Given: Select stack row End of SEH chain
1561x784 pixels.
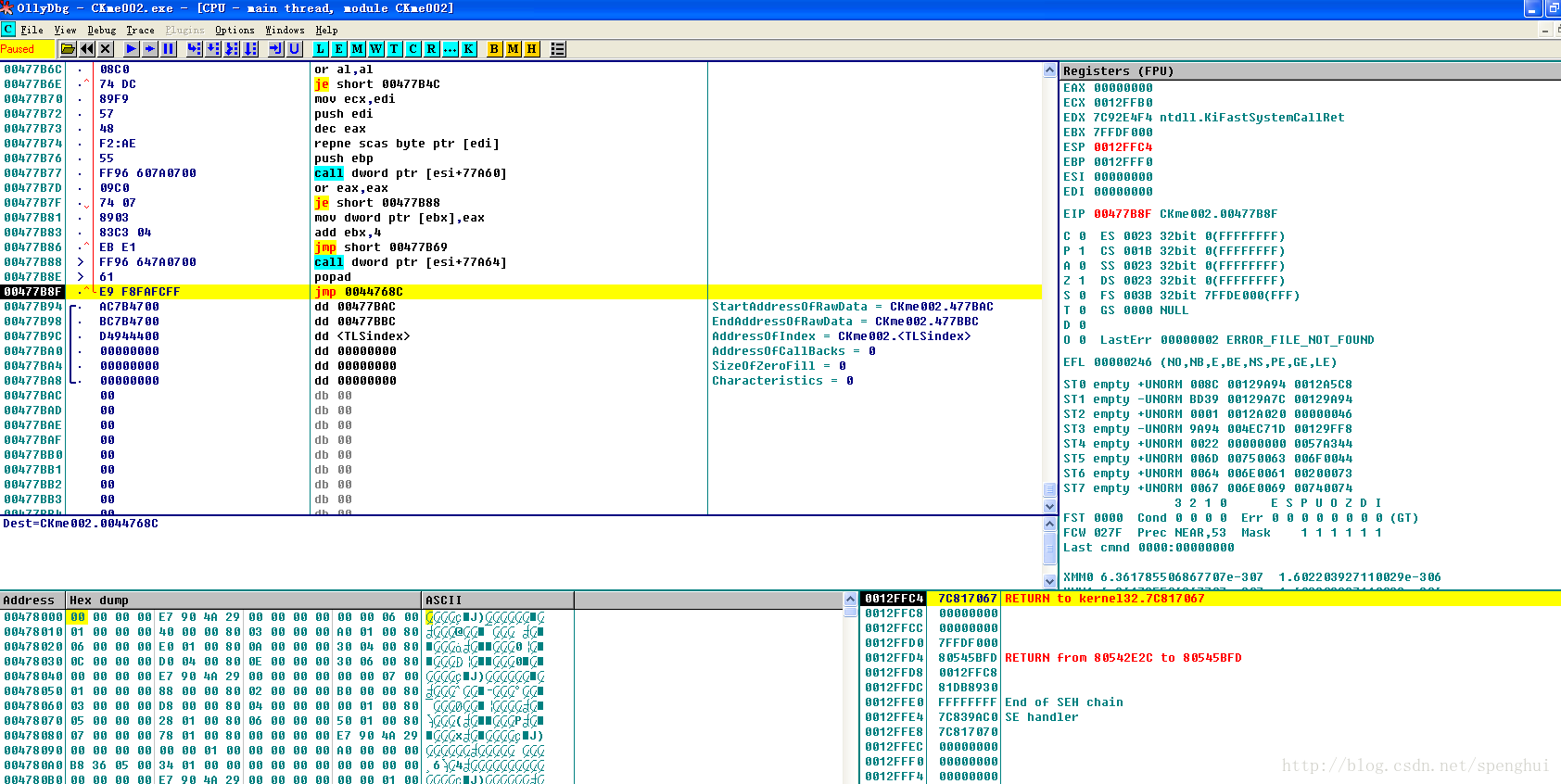Looking at the screenshot, I should coord(1211,702).
